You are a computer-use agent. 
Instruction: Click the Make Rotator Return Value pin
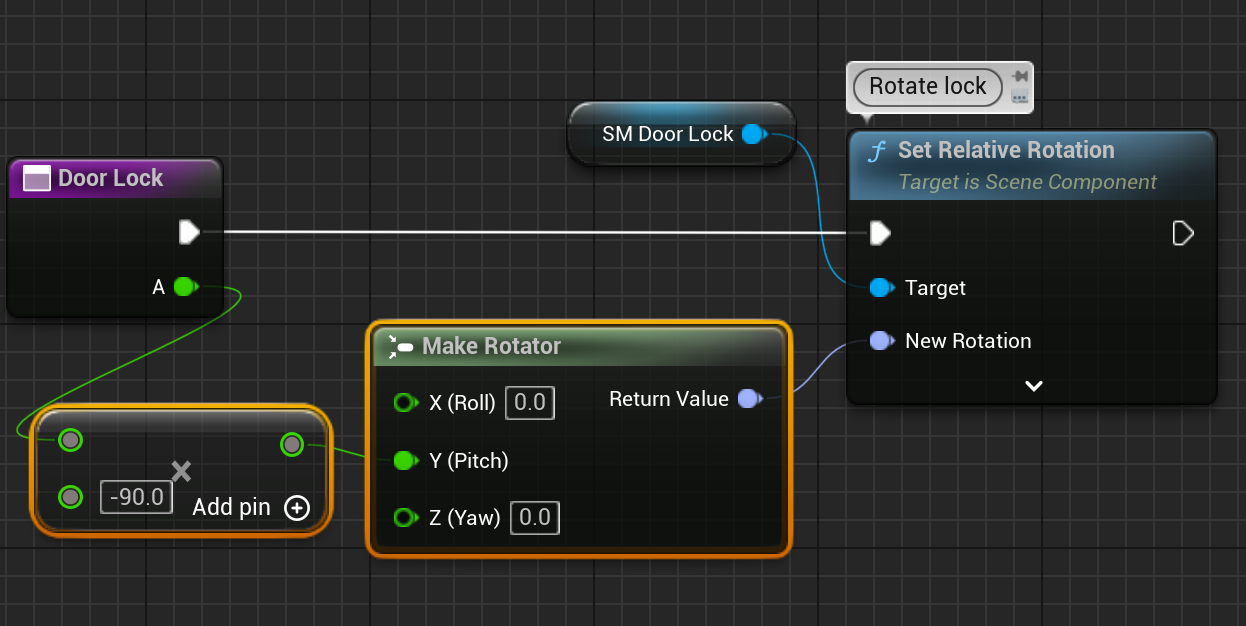749,399
